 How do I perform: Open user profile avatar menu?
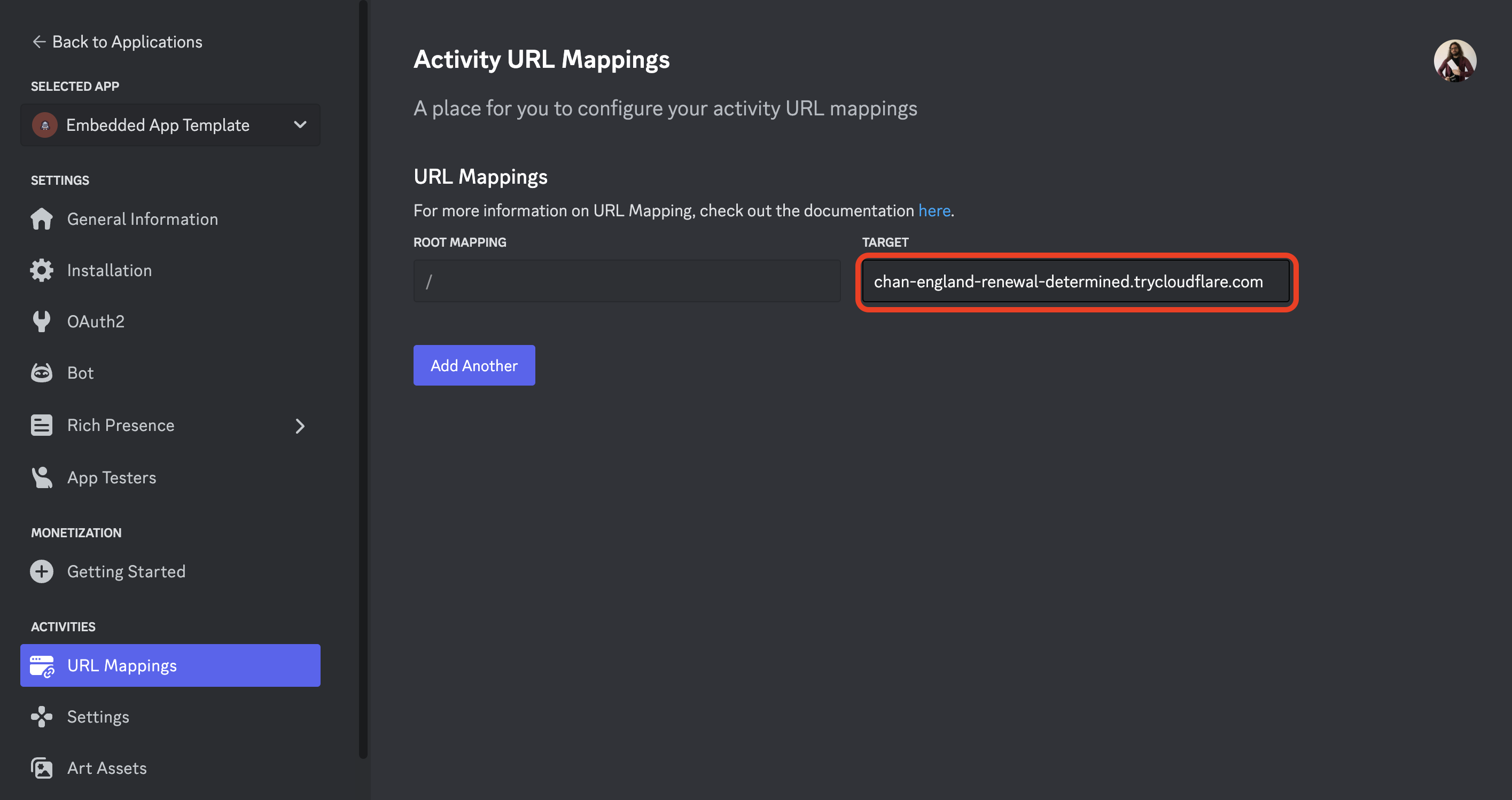pyautogui.click(x=1454, y=61)
